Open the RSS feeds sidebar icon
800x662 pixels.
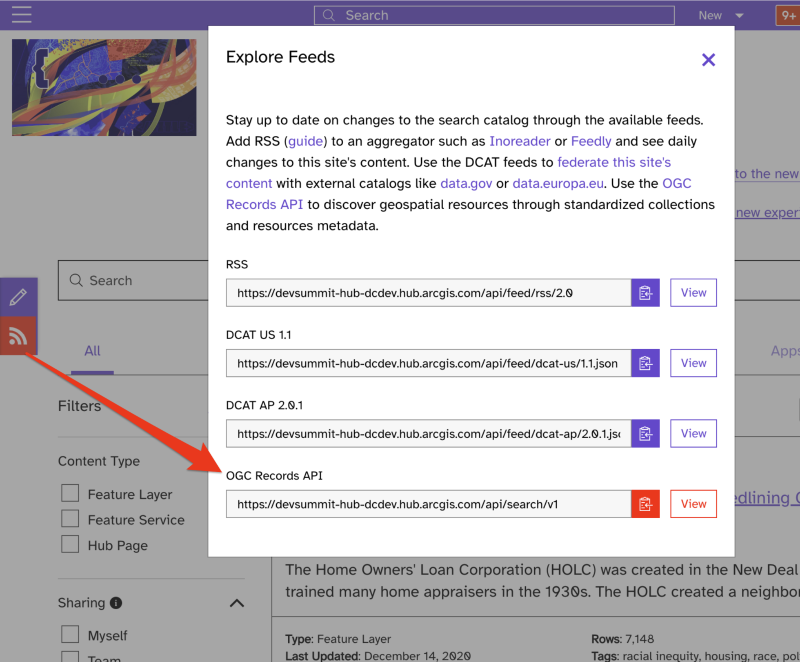point(18,336)
